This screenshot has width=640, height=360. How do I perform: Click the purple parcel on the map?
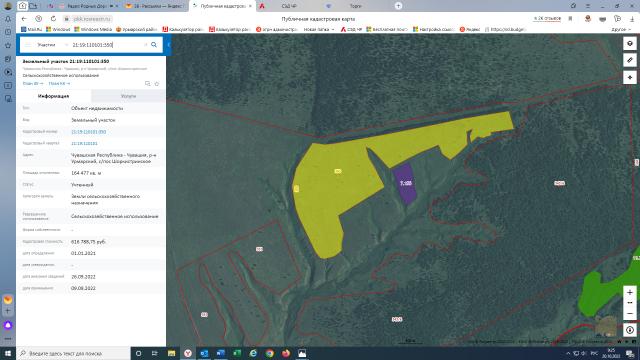[405, 184]
